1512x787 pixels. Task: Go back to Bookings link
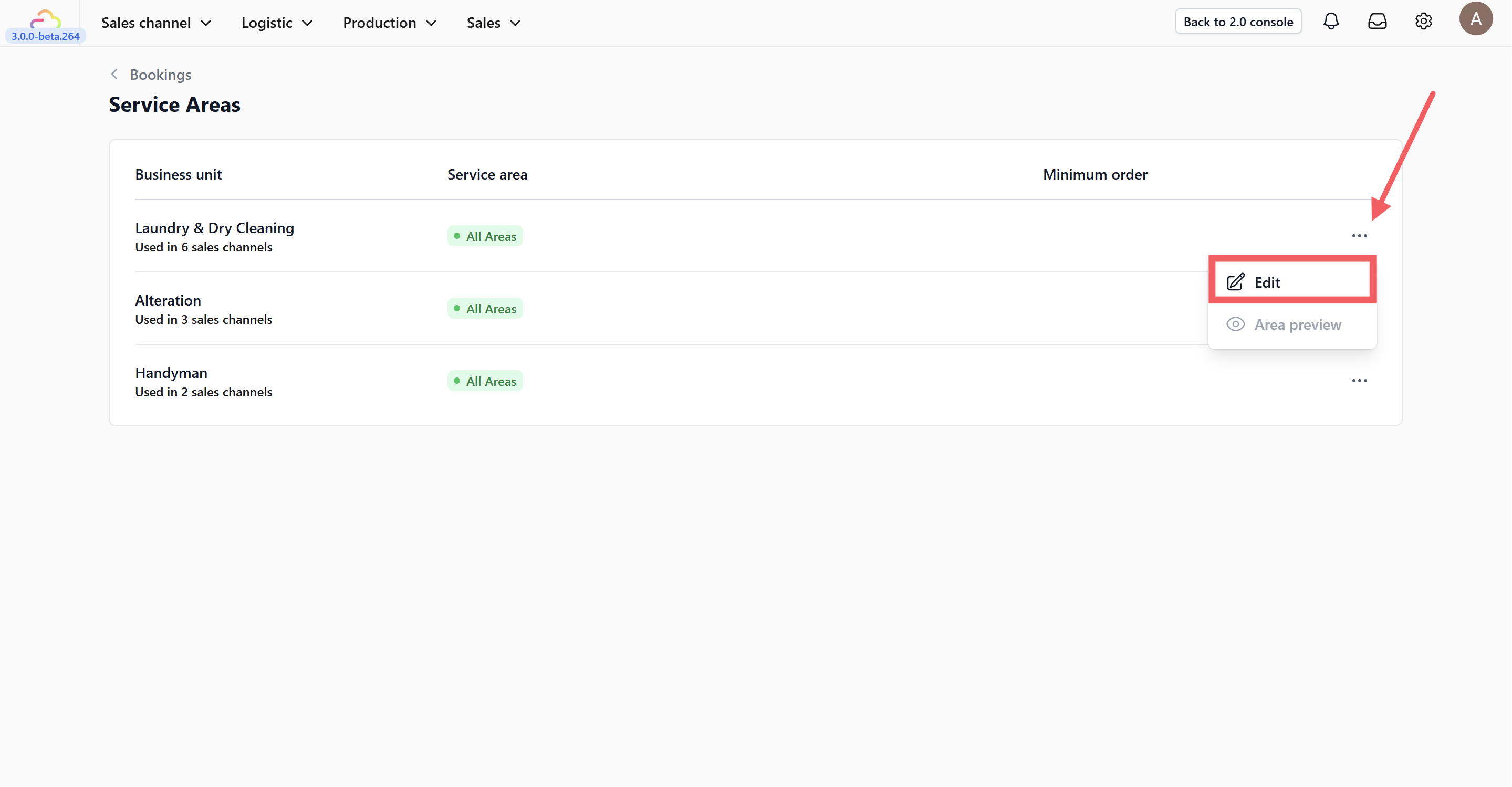point(160,75)
